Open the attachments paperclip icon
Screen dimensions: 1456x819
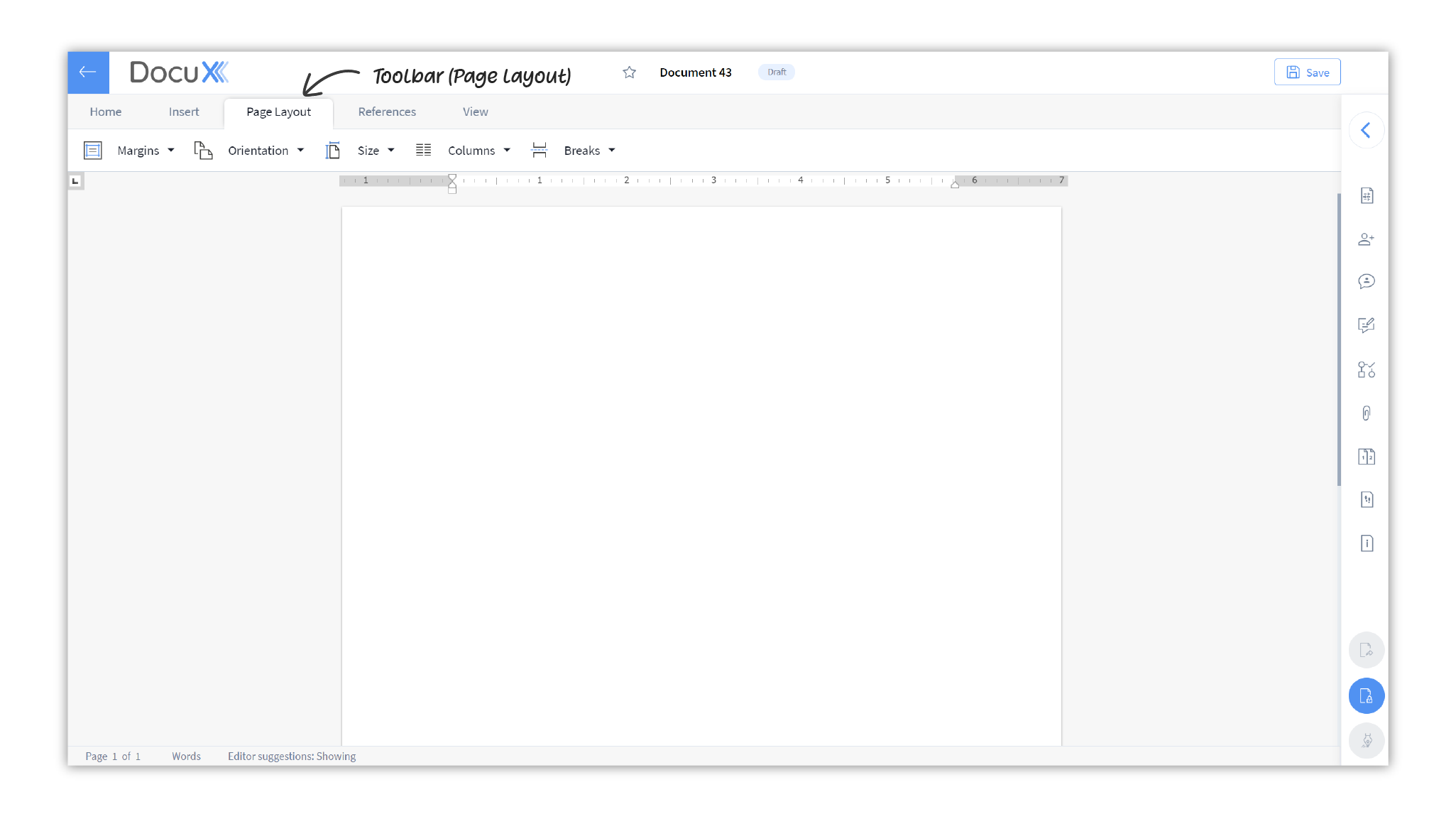[x=1367, y=413]
